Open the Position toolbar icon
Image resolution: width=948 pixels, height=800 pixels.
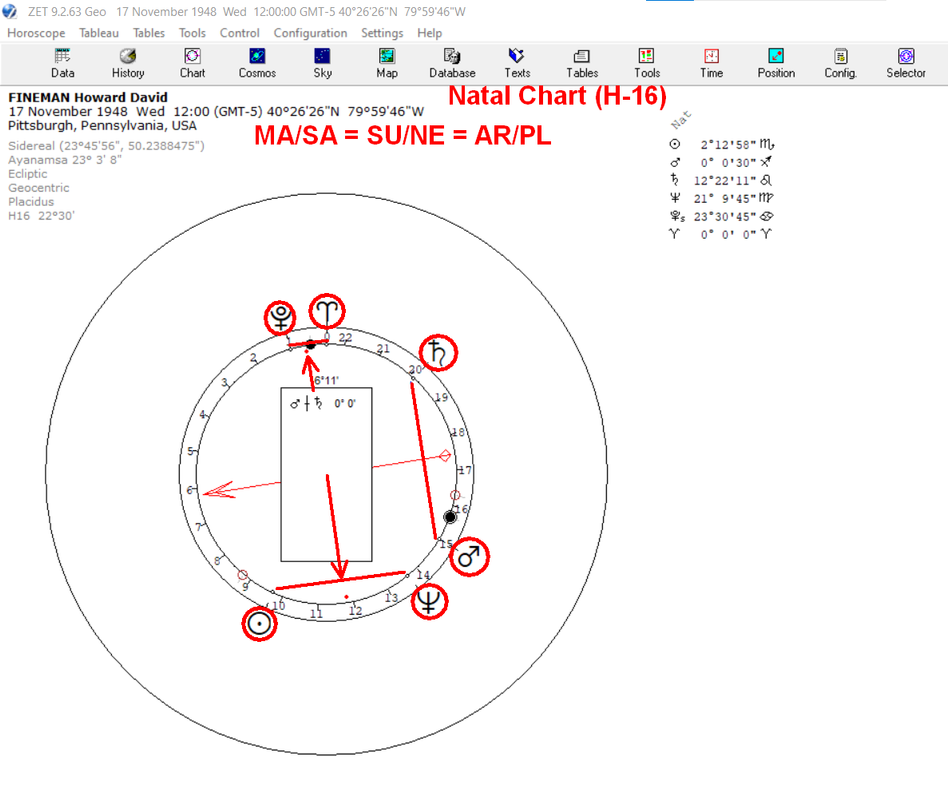(x=776, y=63)
